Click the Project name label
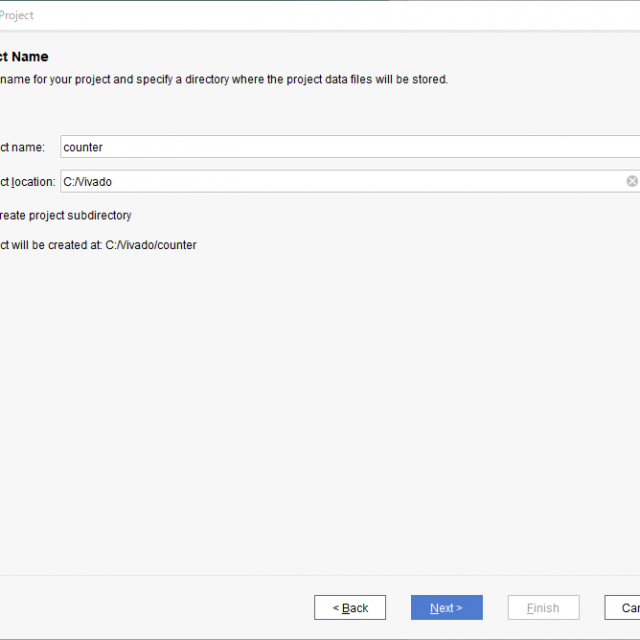This screenshot has height=640, width=640. click(22, 147)
